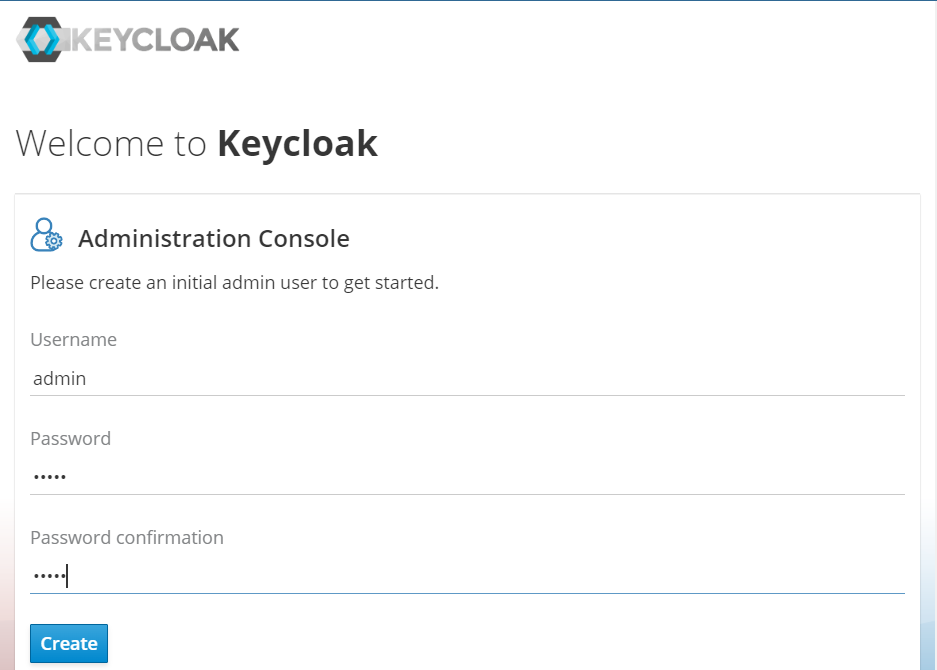Click the KEYCLOAK wordmark in the header
The height and width of the screenshot is (670, 937).
154,39
